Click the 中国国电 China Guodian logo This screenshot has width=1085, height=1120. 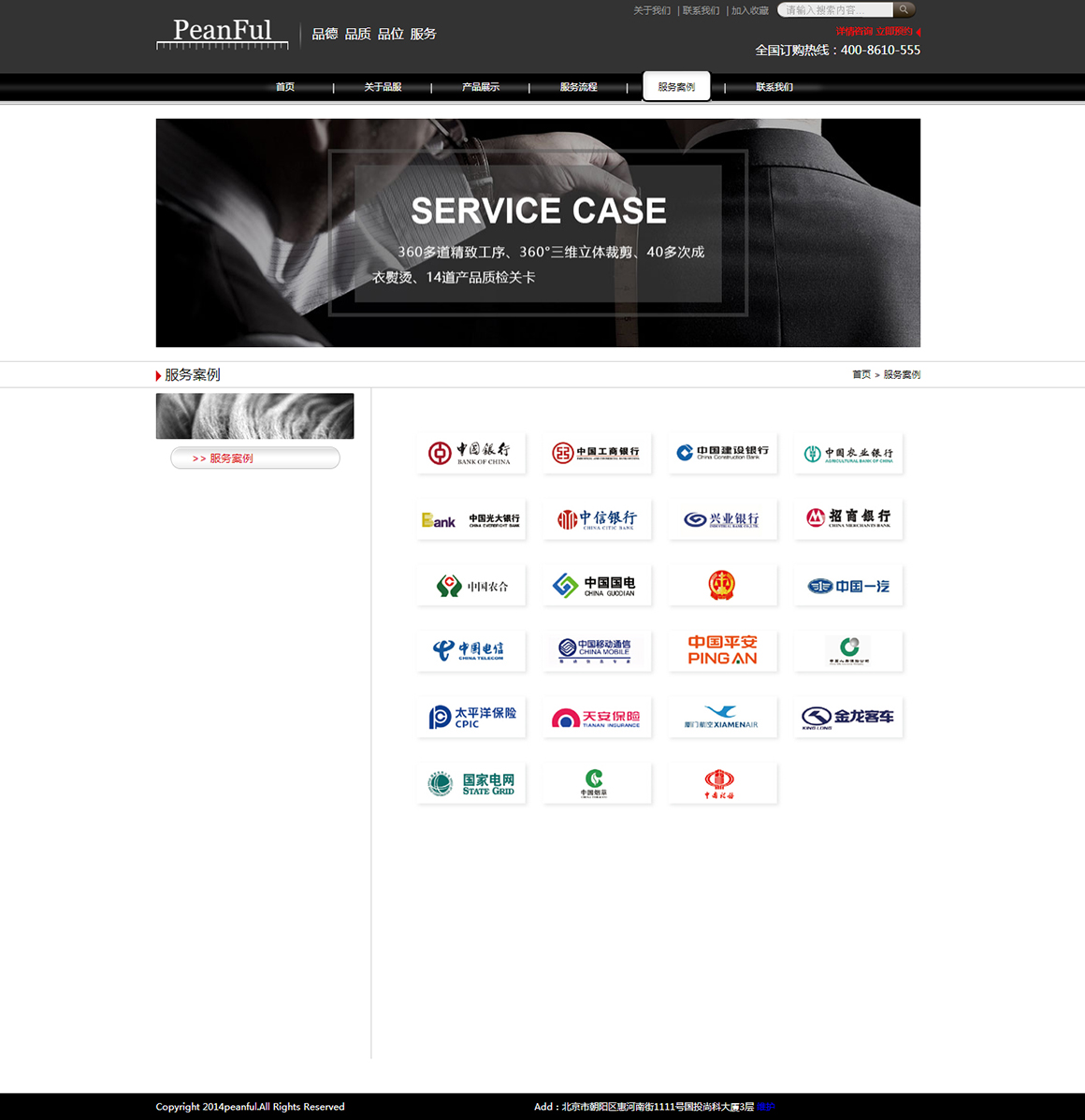tap(597, 586)
